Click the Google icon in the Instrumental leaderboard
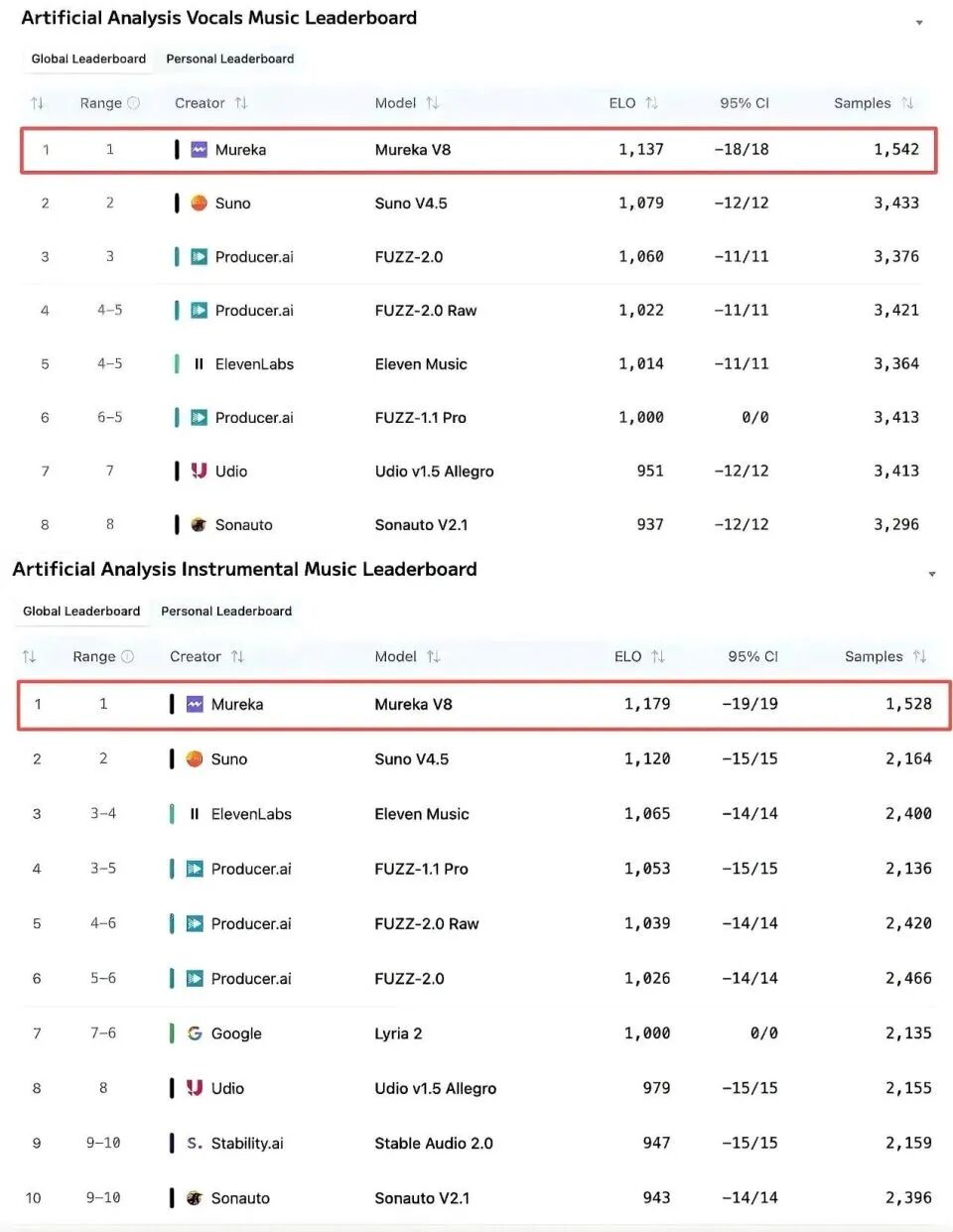The width and height of the screenshot is (953, 1232). (x=195, y=1033)
